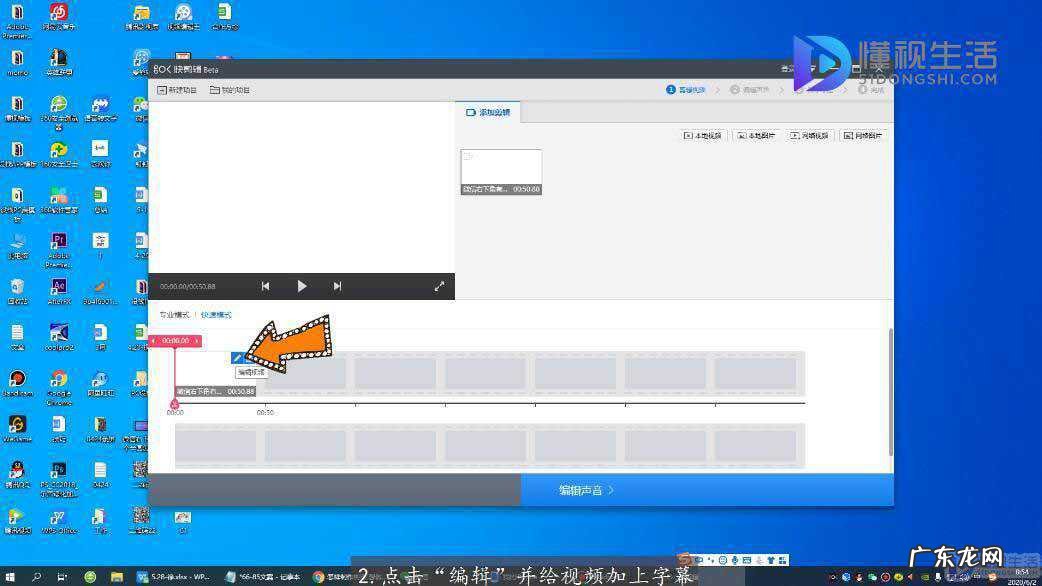Switch to the Notepad taskbar window

pos(263,577)
